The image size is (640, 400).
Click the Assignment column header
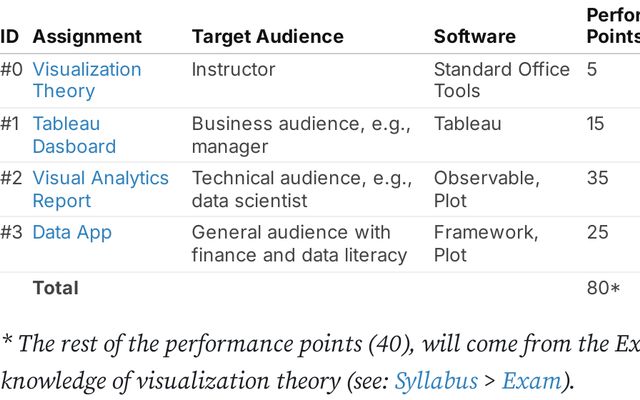pos(87,37)
